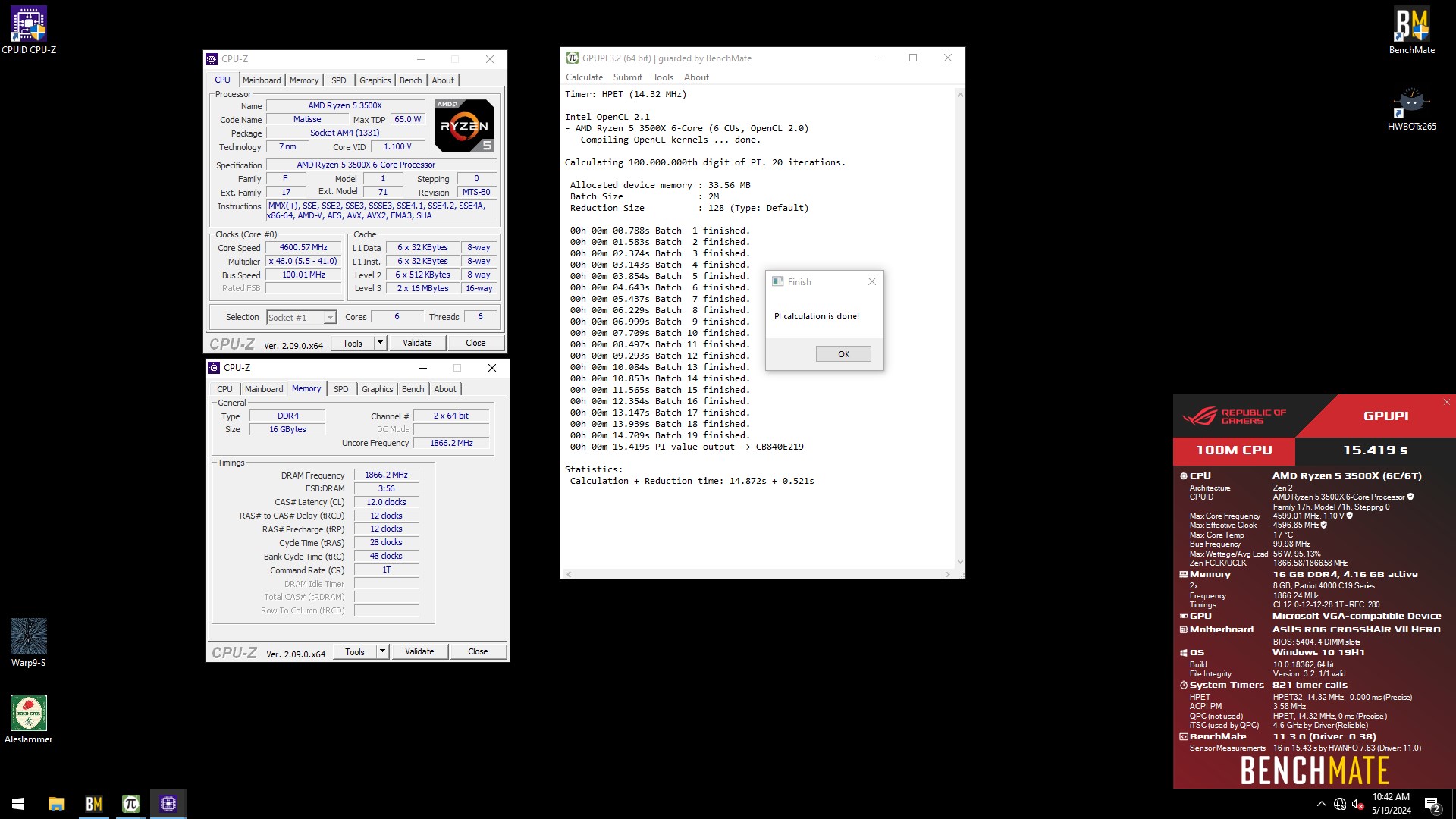The width and height of the screenshot is (1456, 819).
Task: Open the About menu in GPUPI
Action: pos(696,77)
